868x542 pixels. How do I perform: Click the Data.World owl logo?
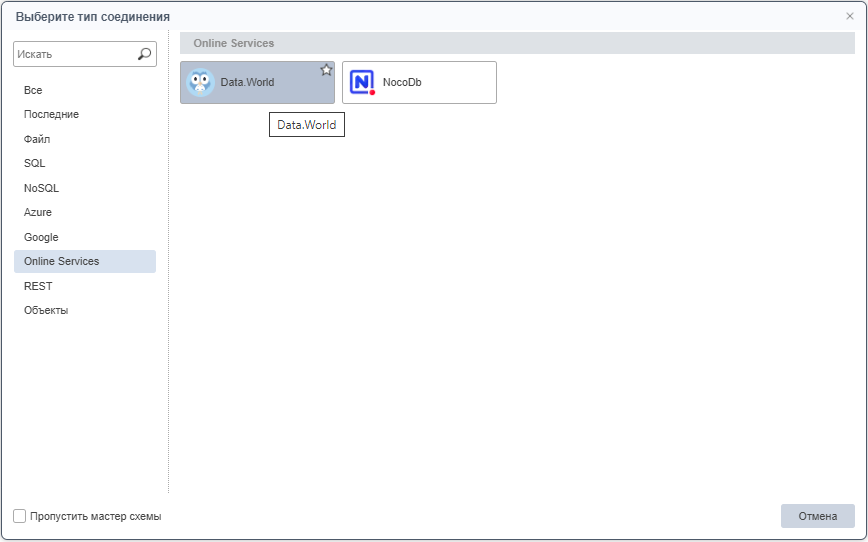(x=201, y=83)
